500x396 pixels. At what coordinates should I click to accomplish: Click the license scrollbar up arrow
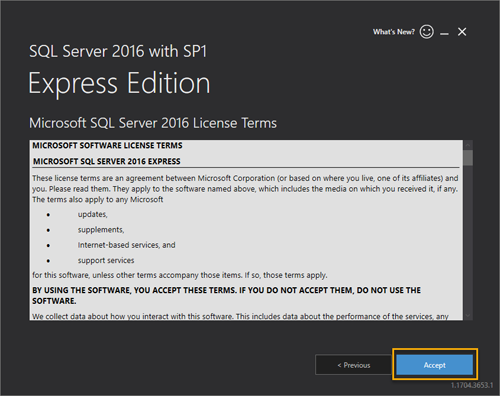[x=468, y=145]
